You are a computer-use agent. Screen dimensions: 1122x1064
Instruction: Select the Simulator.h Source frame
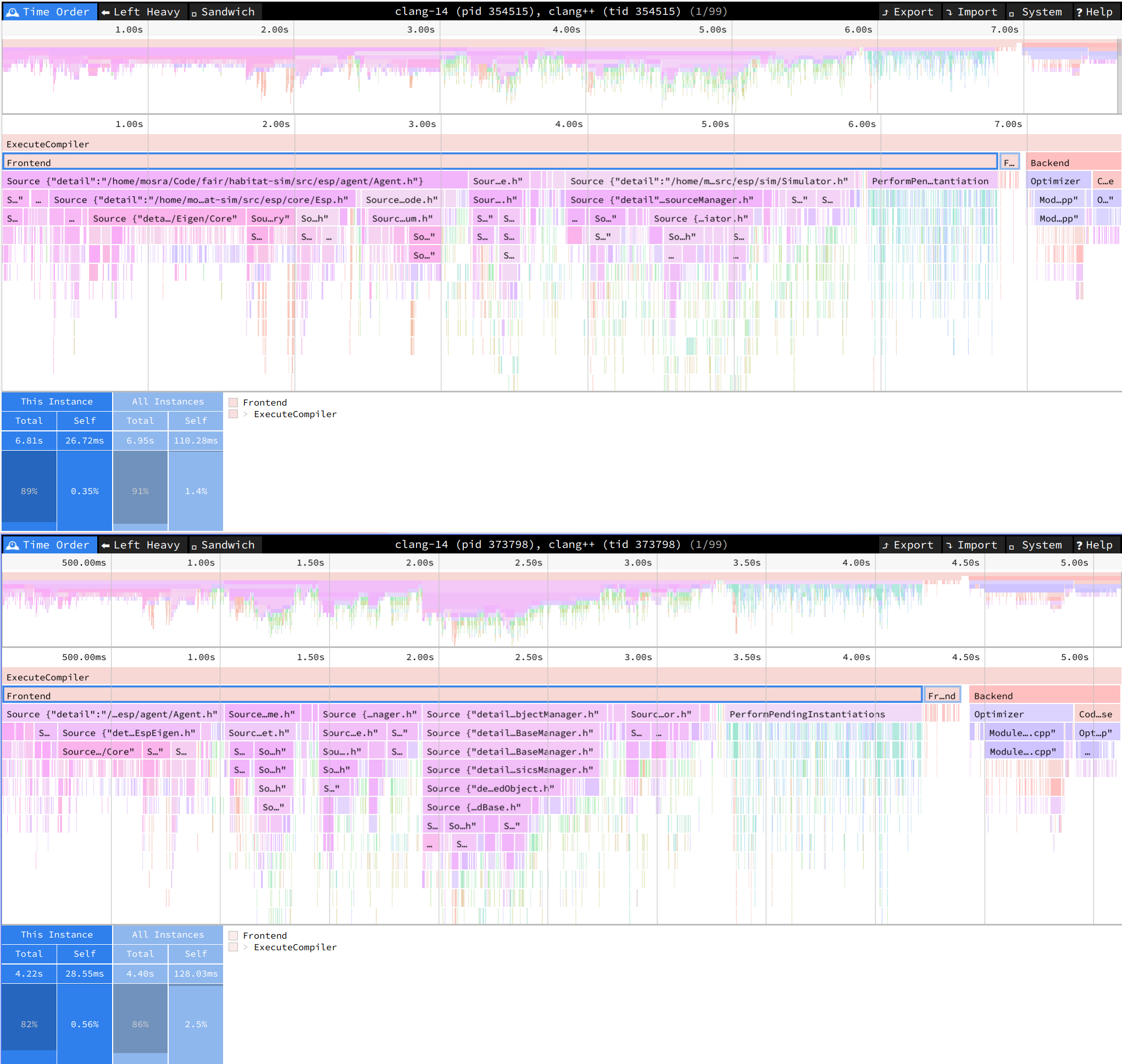[x=711, y=181]
